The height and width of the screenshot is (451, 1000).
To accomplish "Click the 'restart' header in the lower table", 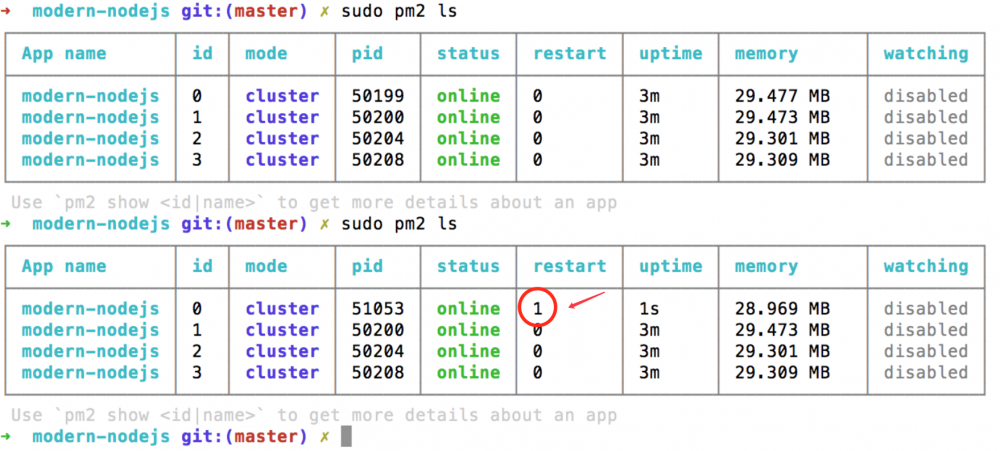I will pos(570,266).
